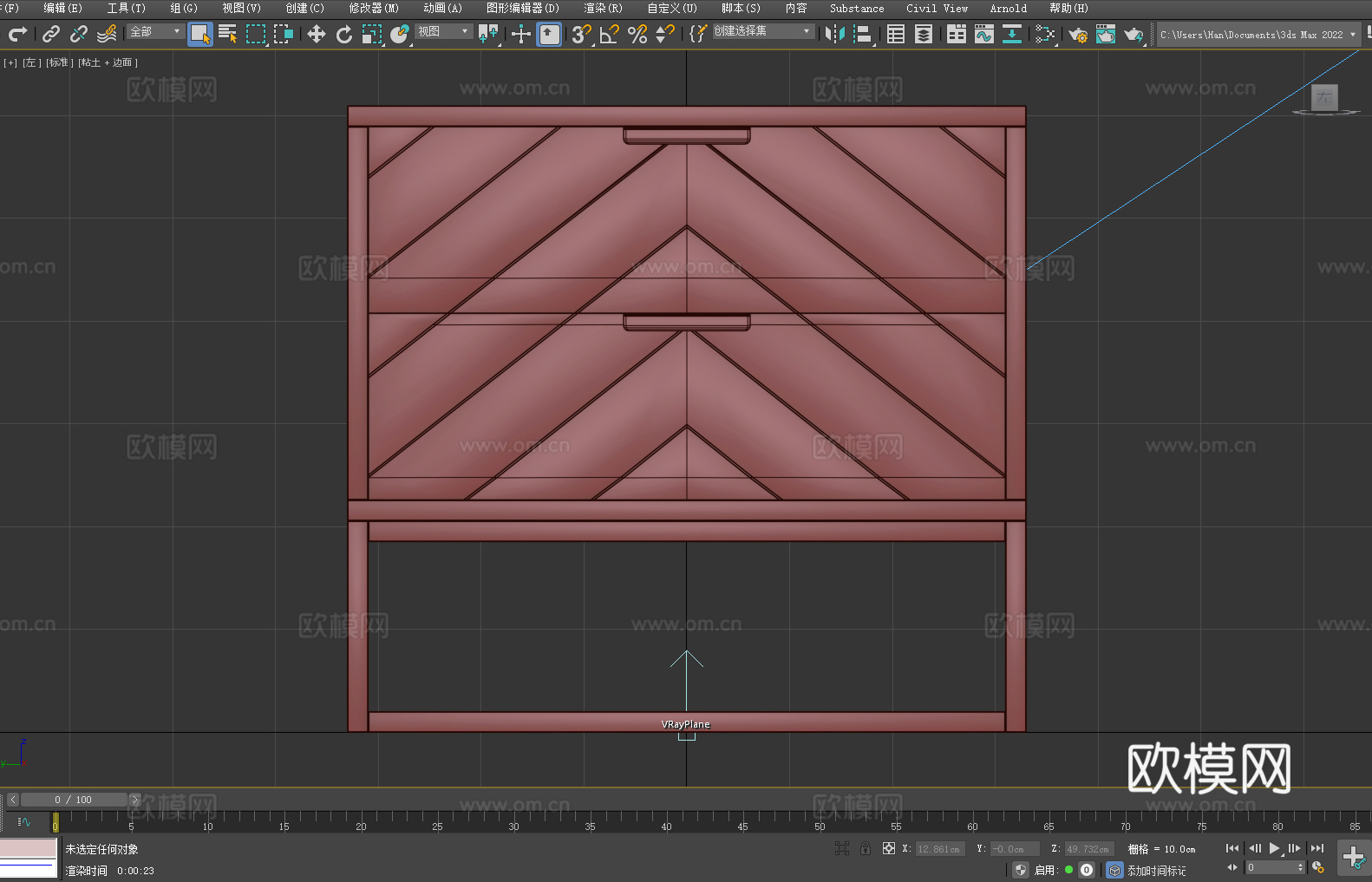
Task: Toggle Angle Snap
Action: [x=610, y=34]
